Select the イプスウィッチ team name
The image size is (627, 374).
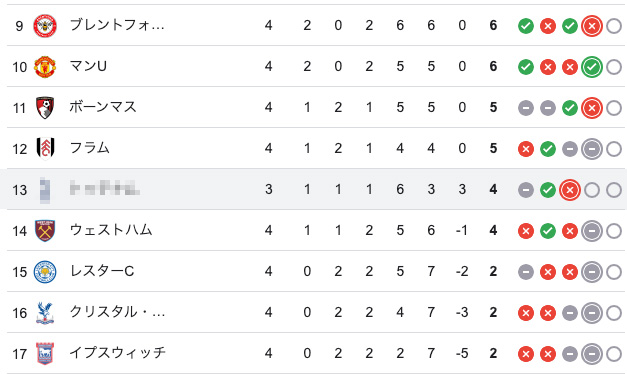click(x=118, y=353)
